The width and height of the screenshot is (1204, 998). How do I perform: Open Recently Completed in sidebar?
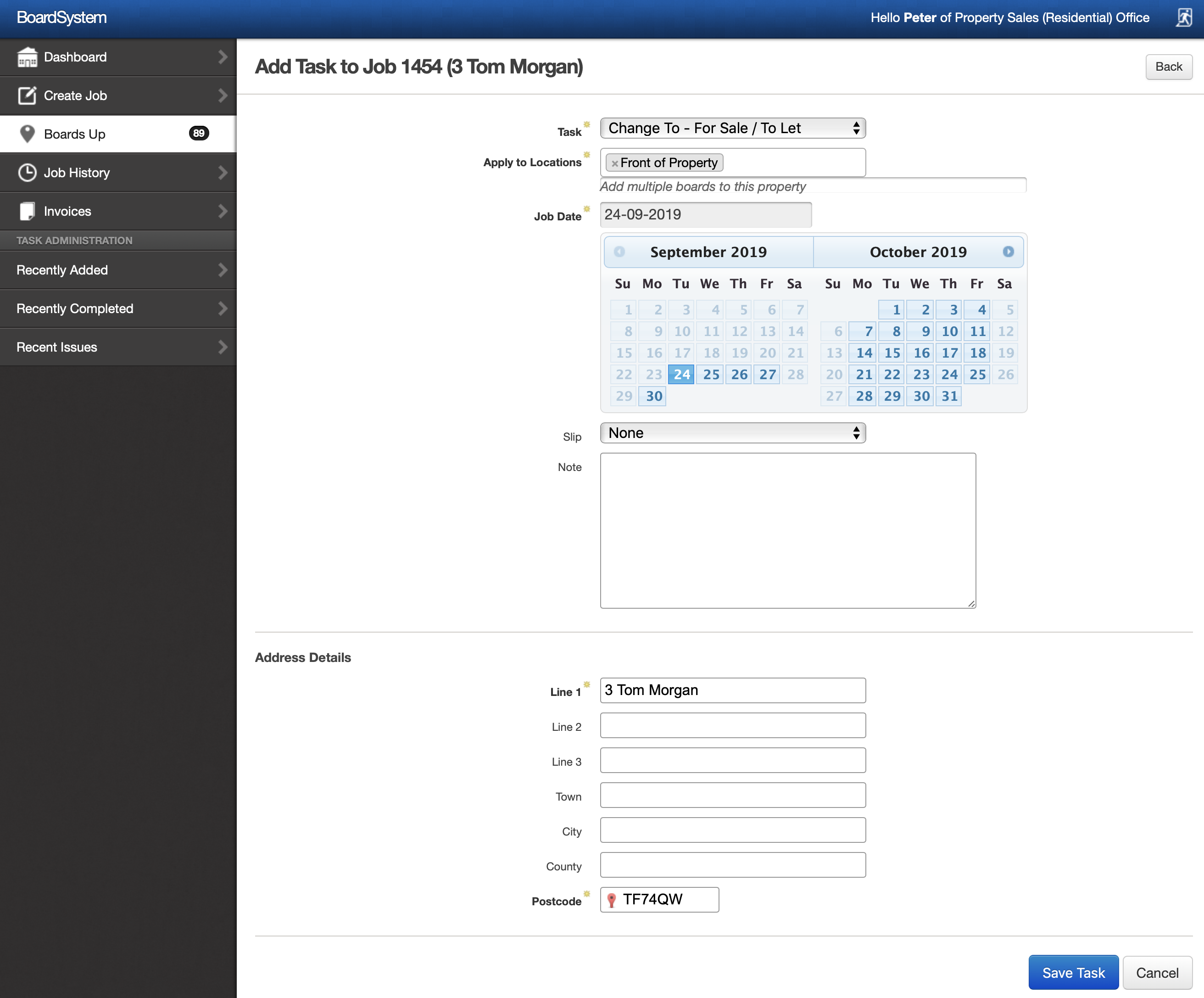(x=118, y=308)
